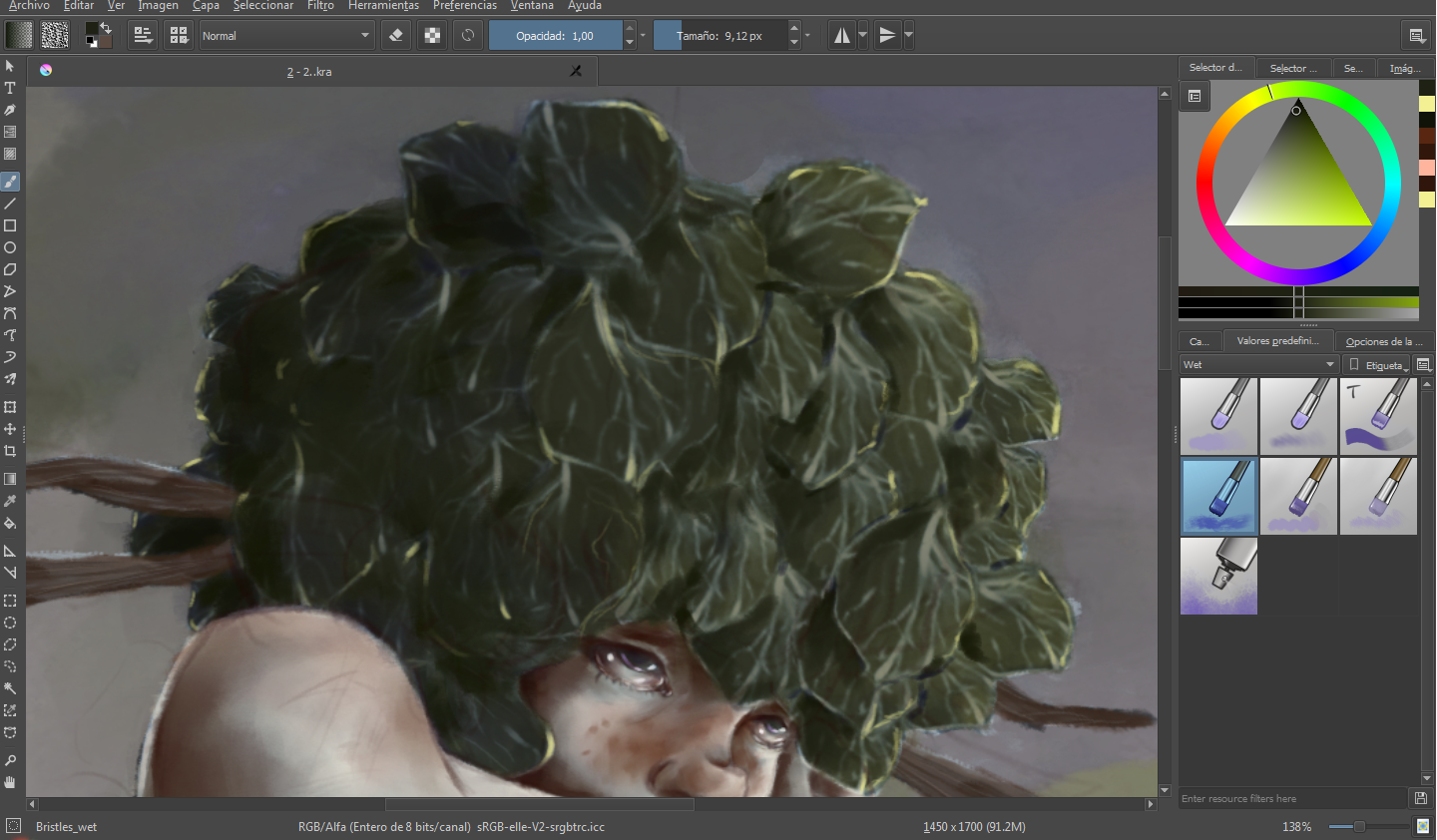Screen dimensions: 1437x840
Task: Select the Move tool
Action: 10,429
